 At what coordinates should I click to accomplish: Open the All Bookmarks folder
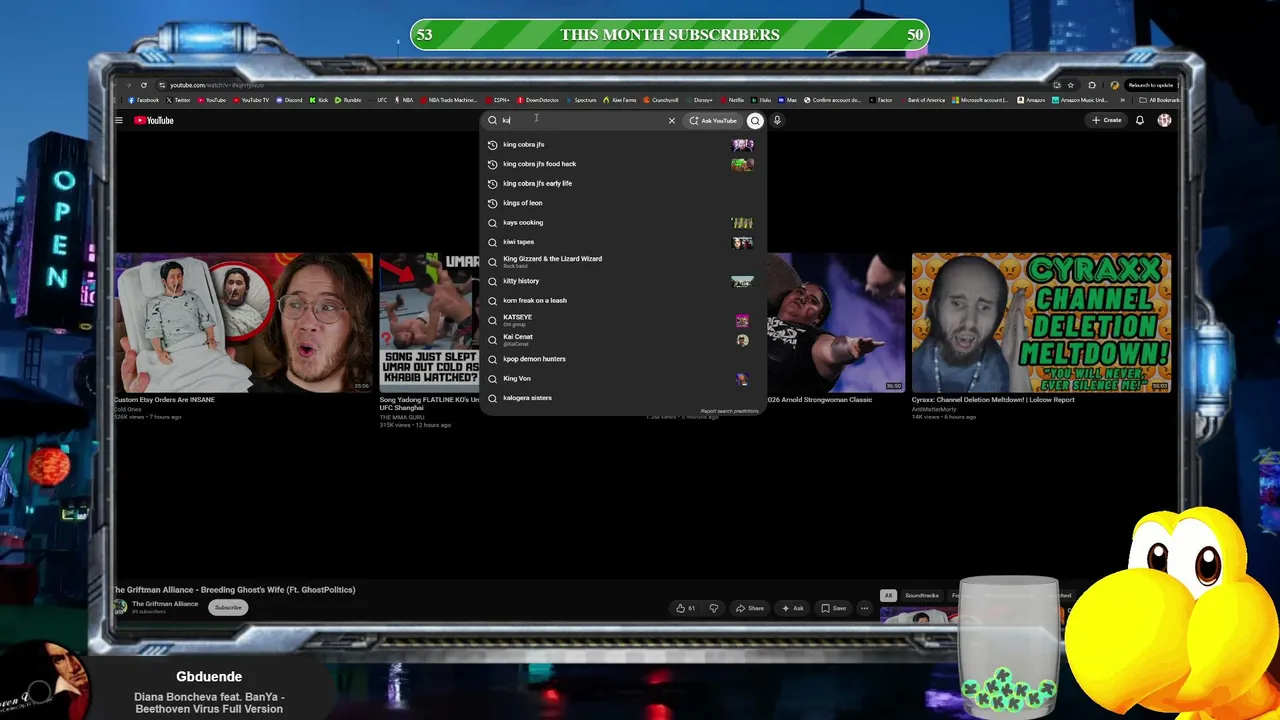tap(1161, 100)
